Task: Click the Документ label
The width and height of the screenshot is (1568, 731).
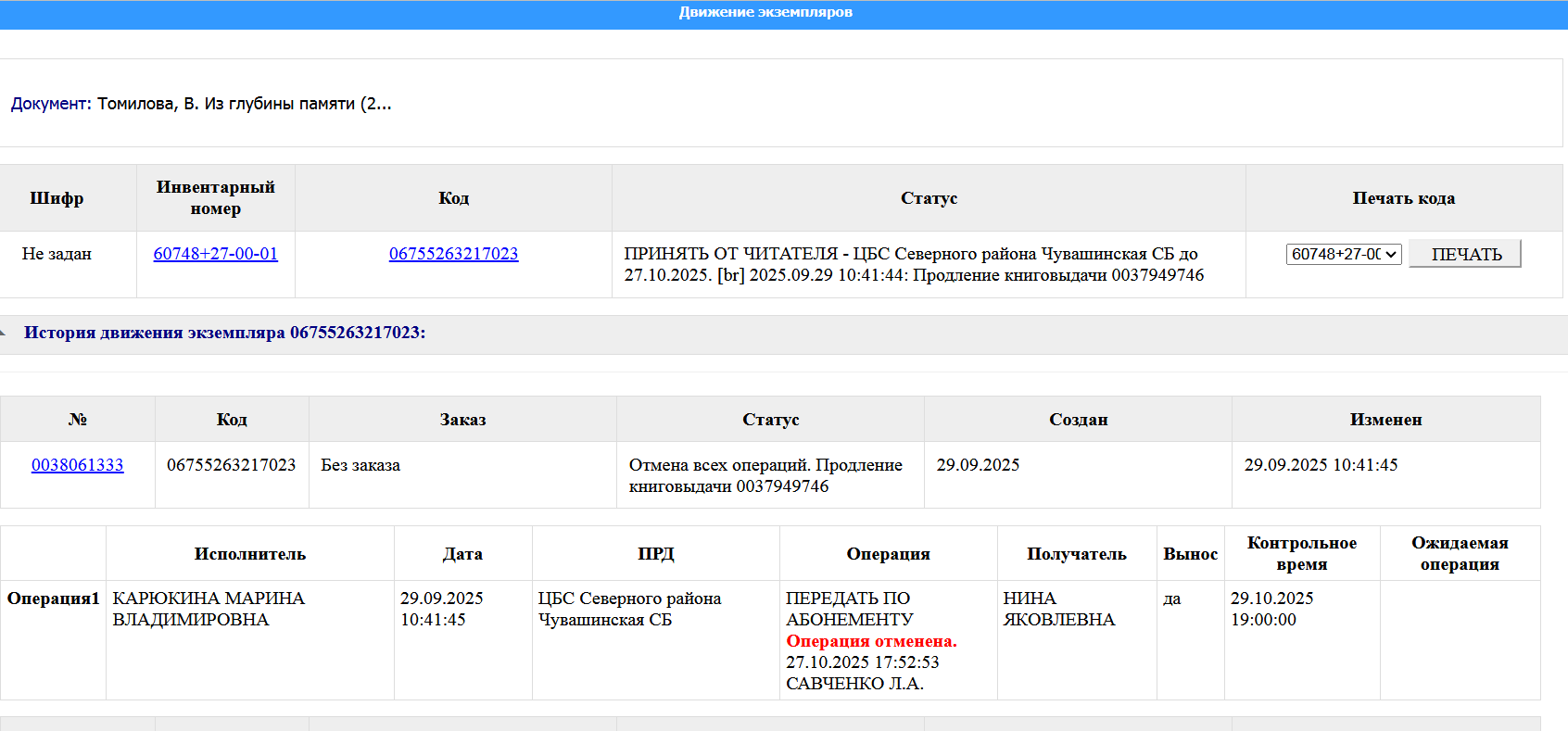Action: pyautogui.click(x=50, y=104)
